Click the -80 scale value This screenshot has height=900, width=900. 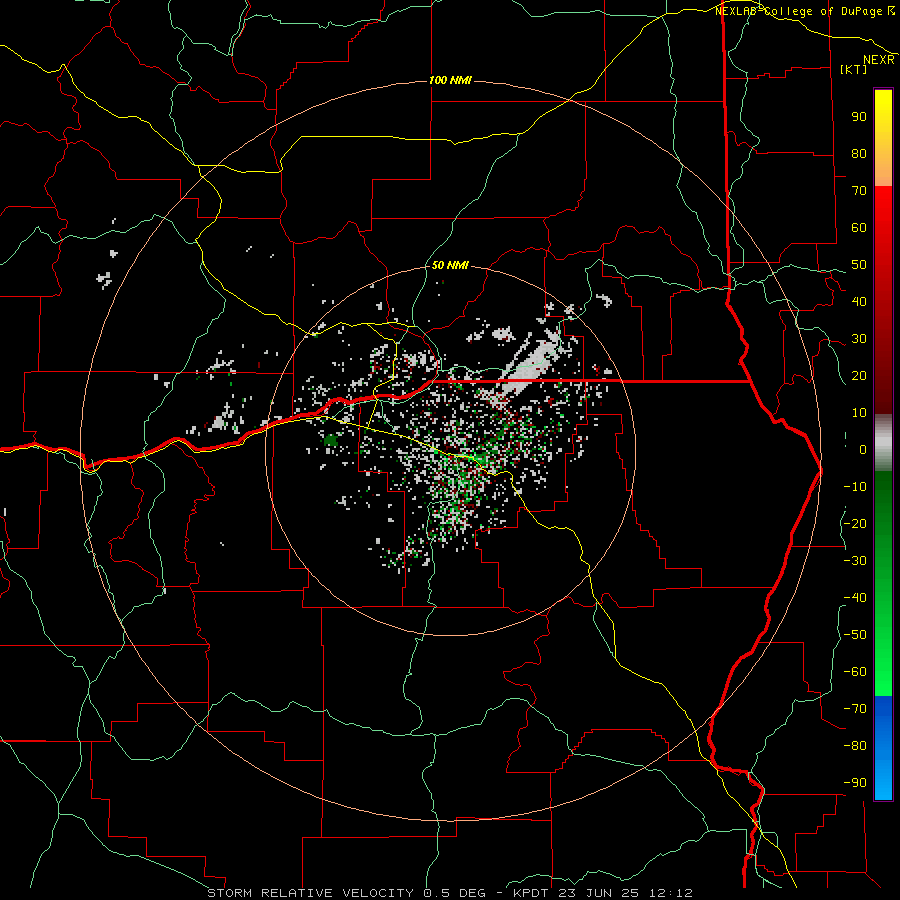855,746
